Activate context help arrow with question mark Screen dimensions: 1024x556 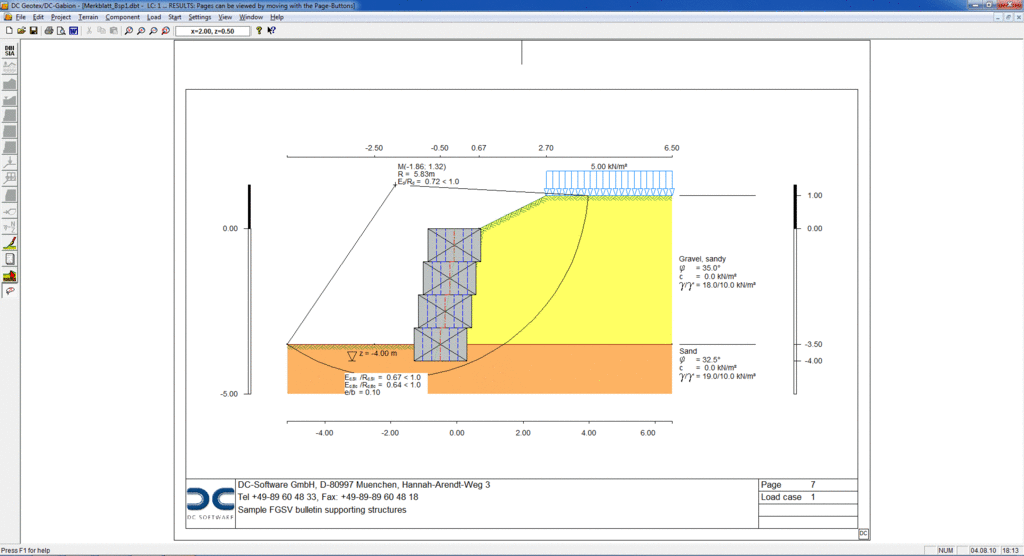pos(272,31)
